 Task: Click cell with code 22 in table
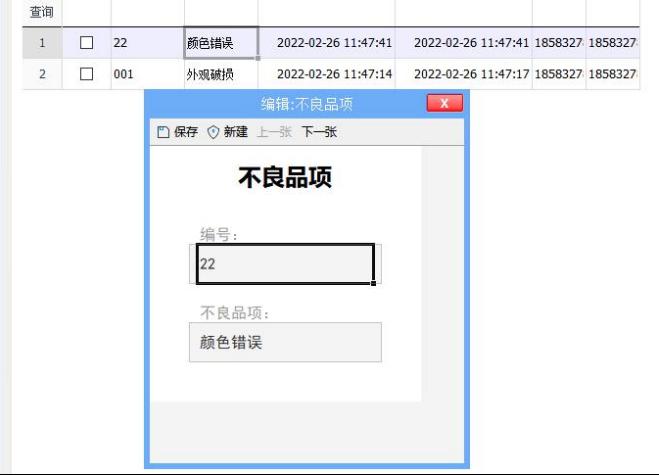pos(147,42)
